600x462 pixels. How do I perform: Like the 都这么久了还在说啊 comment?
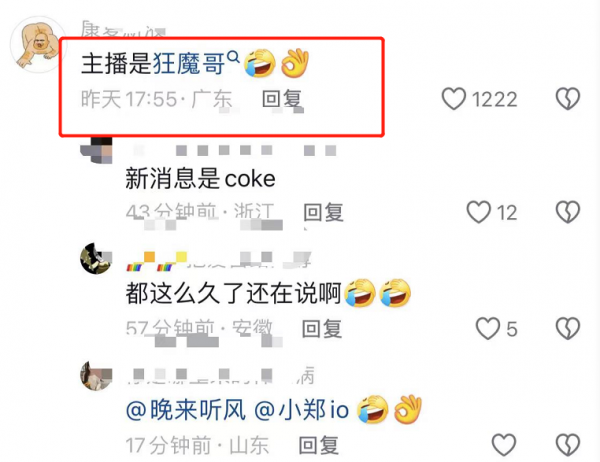click(x=488, y=328)
